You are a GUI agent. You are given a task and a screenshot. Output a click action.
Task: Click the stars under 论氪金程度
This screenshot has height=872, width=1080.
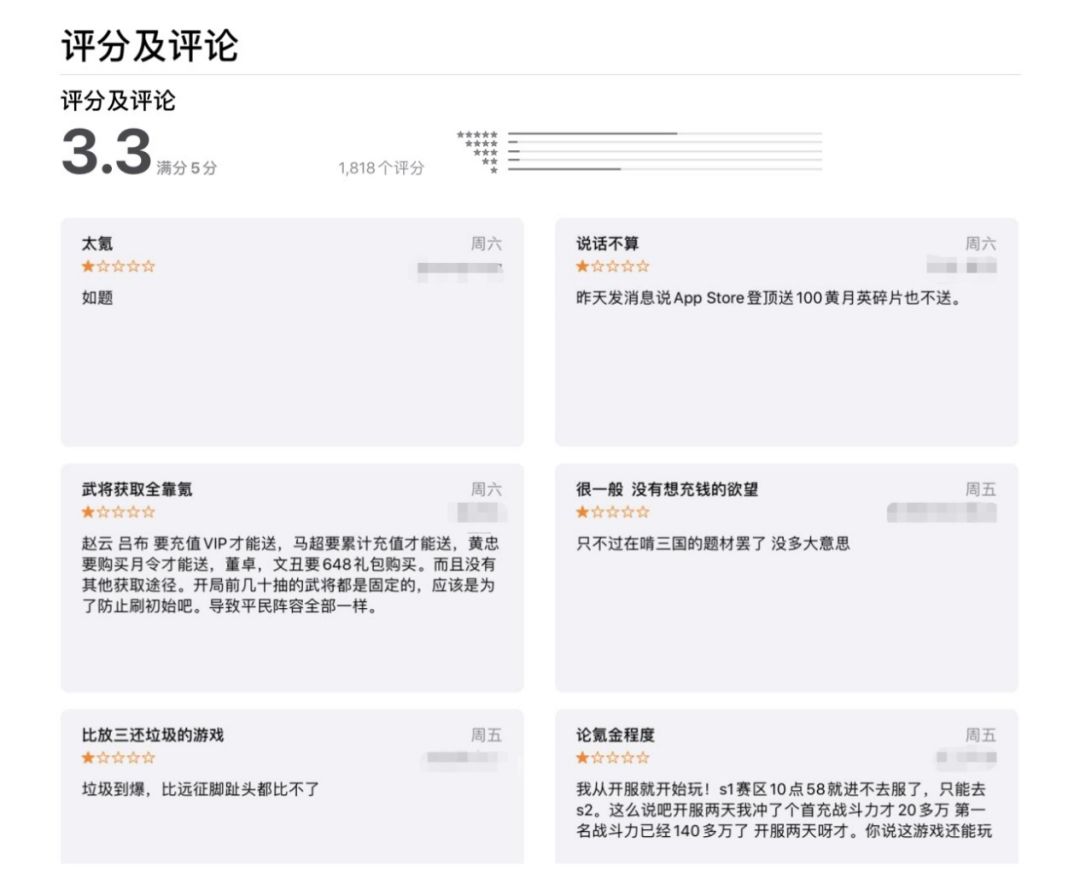point(613,758)
